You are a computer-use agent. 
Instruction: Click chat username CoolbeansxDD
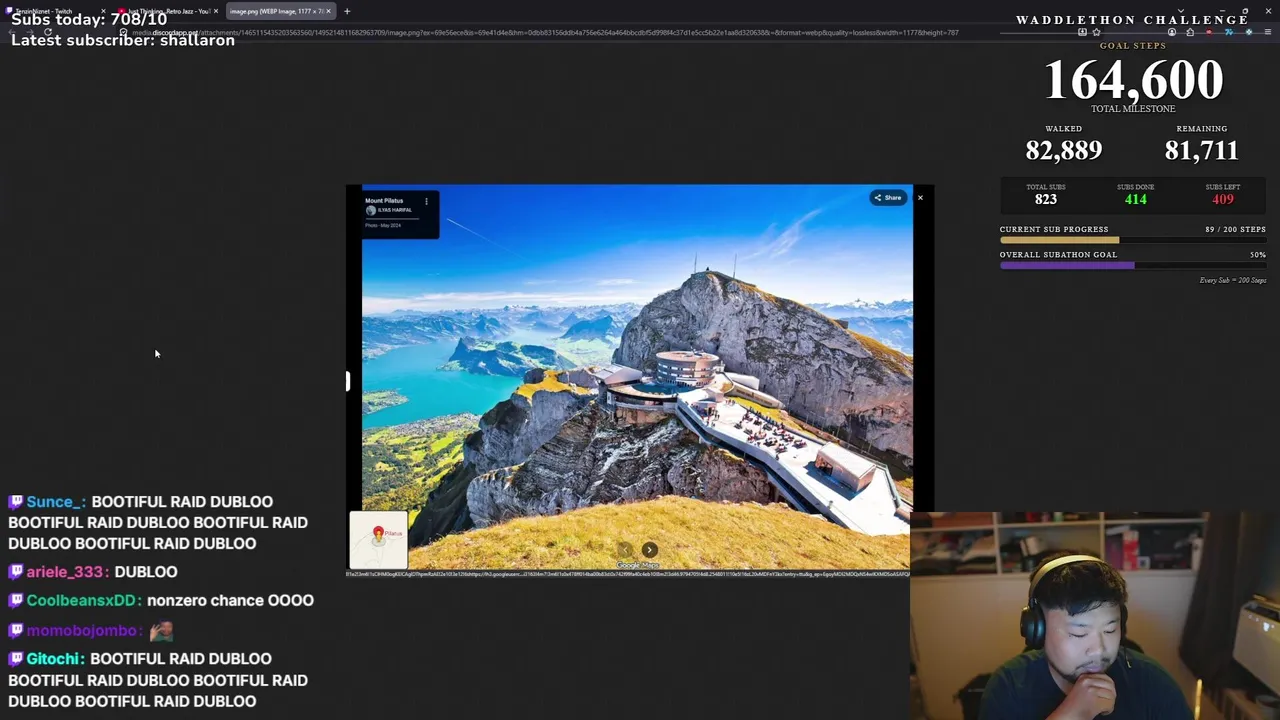click(x=83, y=601)
